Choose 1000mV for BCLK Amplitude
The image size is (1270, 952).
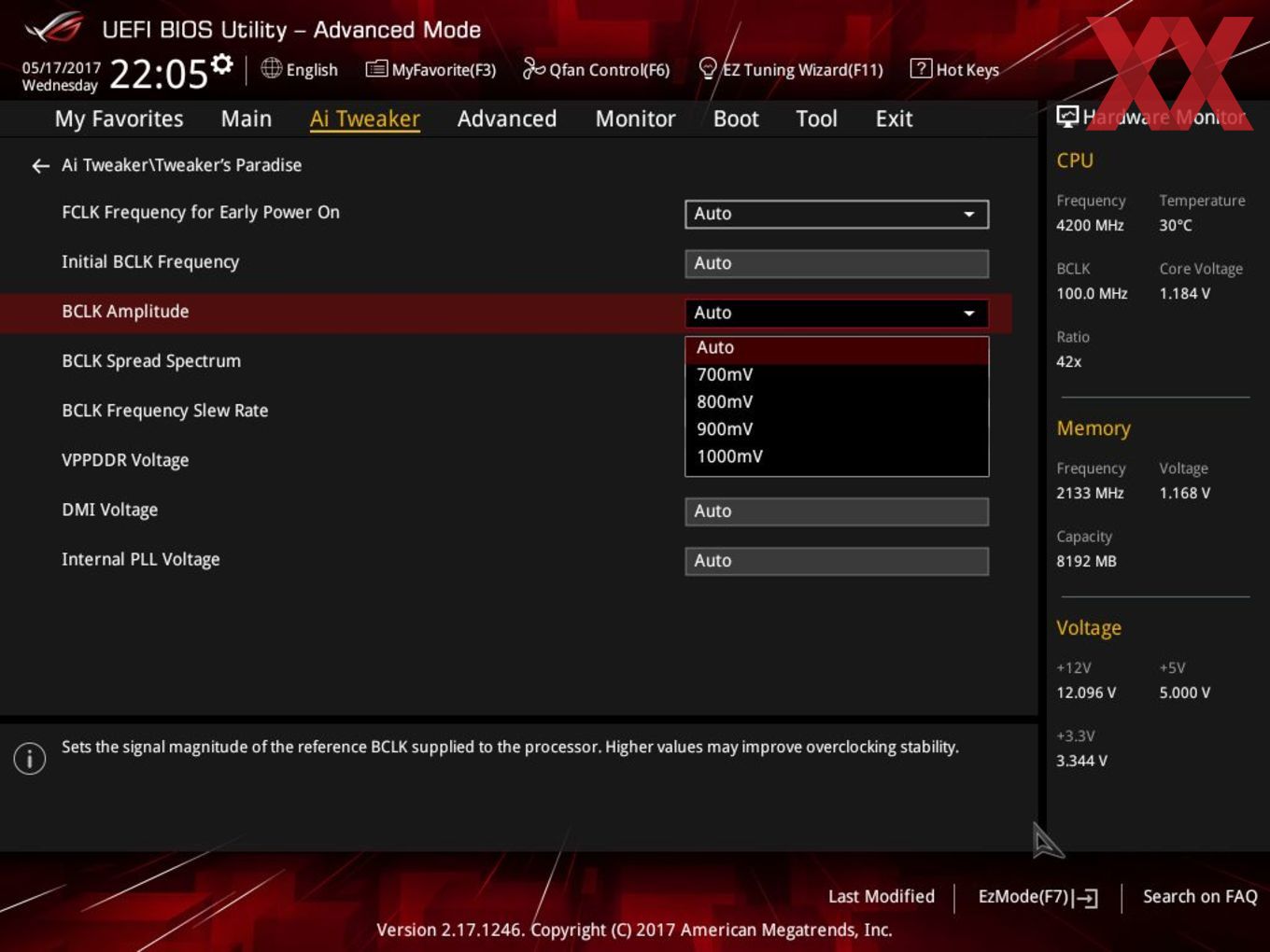[837, 456]
